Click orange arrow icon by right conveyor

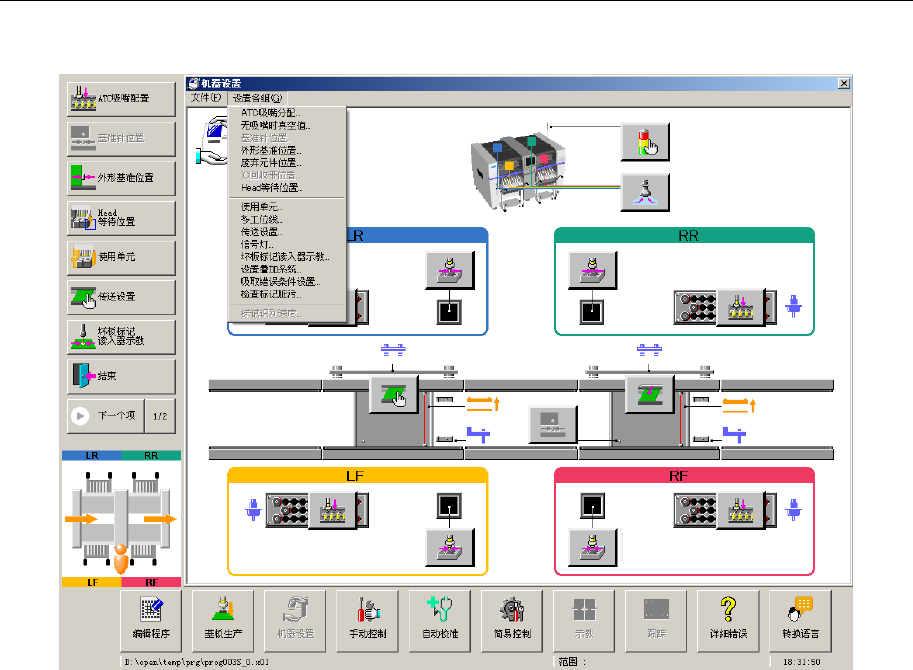click(739, 404)
